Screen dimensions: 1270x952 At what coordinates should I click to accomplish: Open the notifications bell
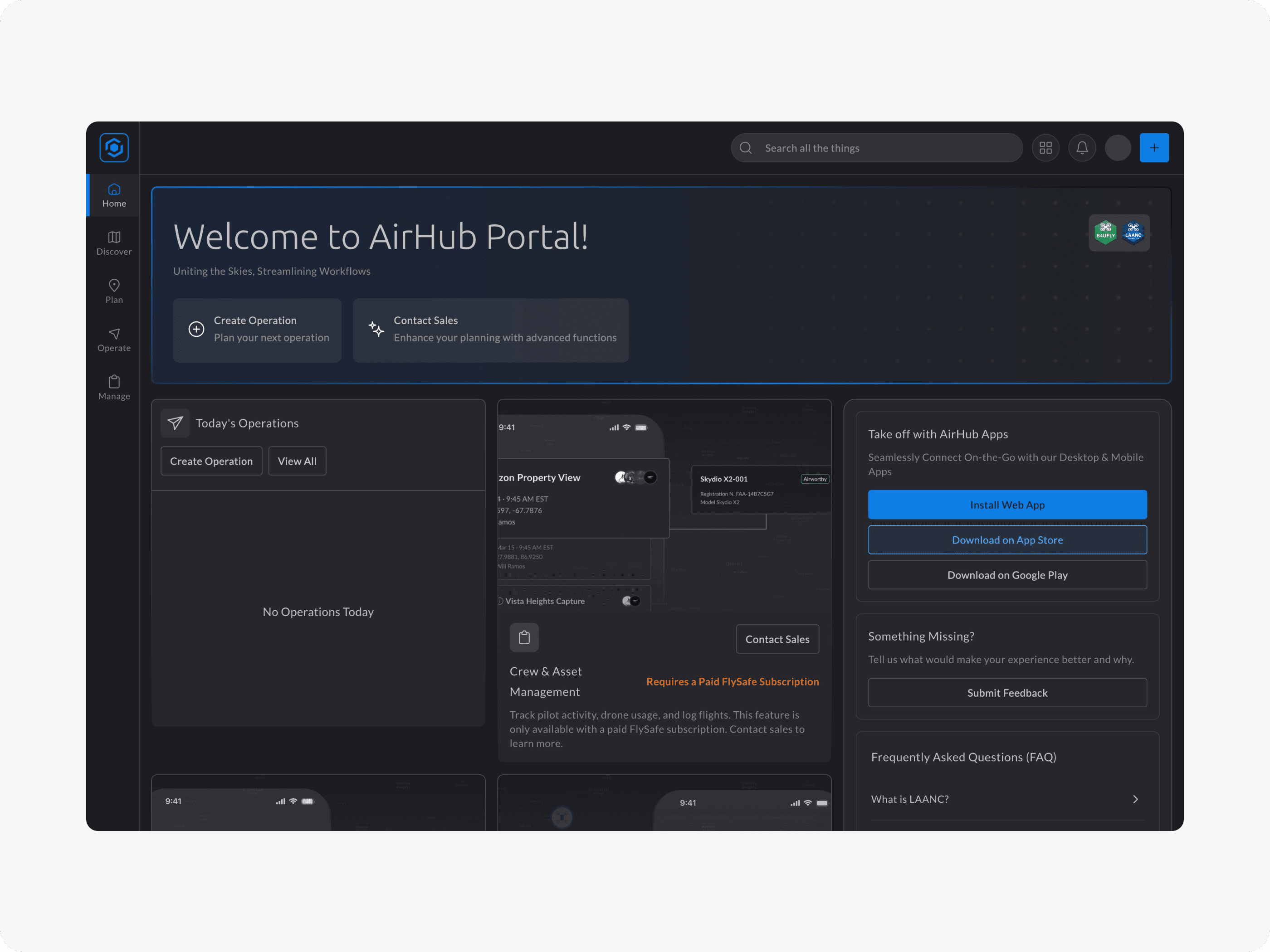[x=1082, y=147]
